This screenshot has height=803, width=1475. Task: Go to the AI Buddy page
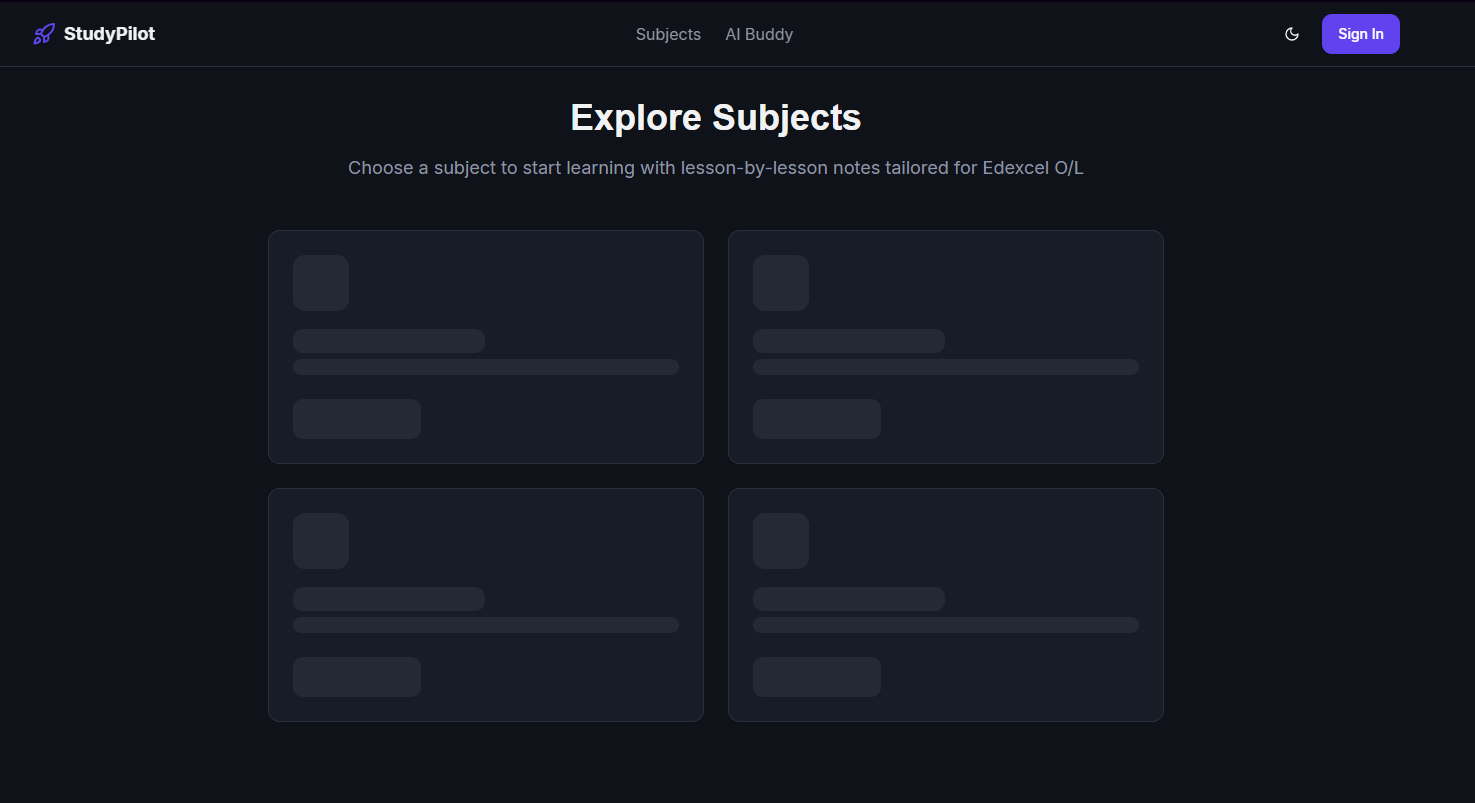tap(759, 34)
